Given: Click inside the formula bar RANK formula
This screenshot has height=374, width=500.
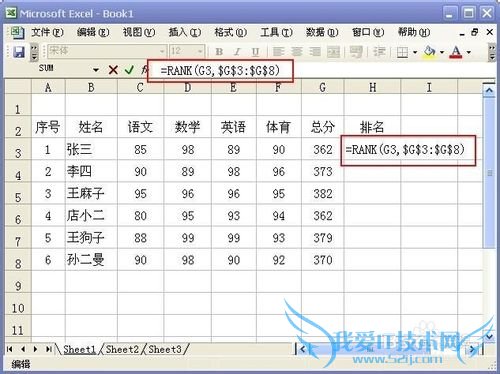Looking at the screenshot, I should tap(220, 71).
